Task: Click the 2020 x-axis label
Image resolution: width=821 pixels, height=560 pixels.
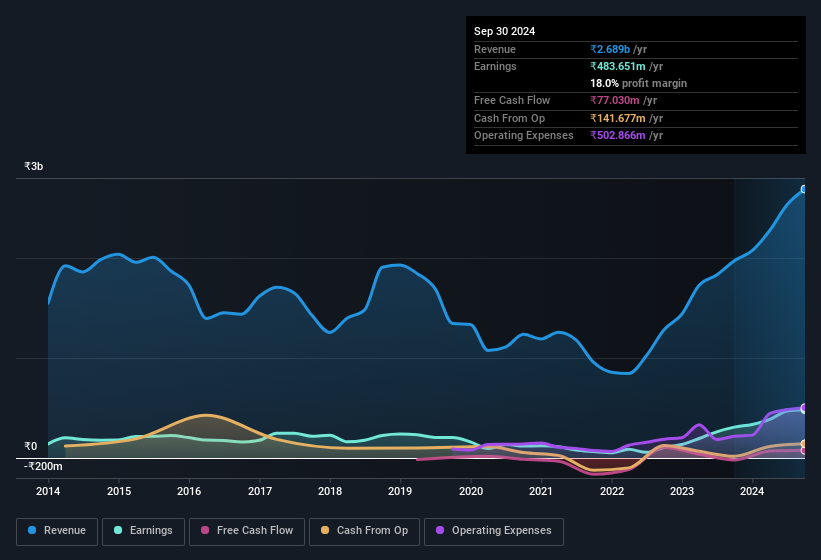Action: click(x=471, y=491)
